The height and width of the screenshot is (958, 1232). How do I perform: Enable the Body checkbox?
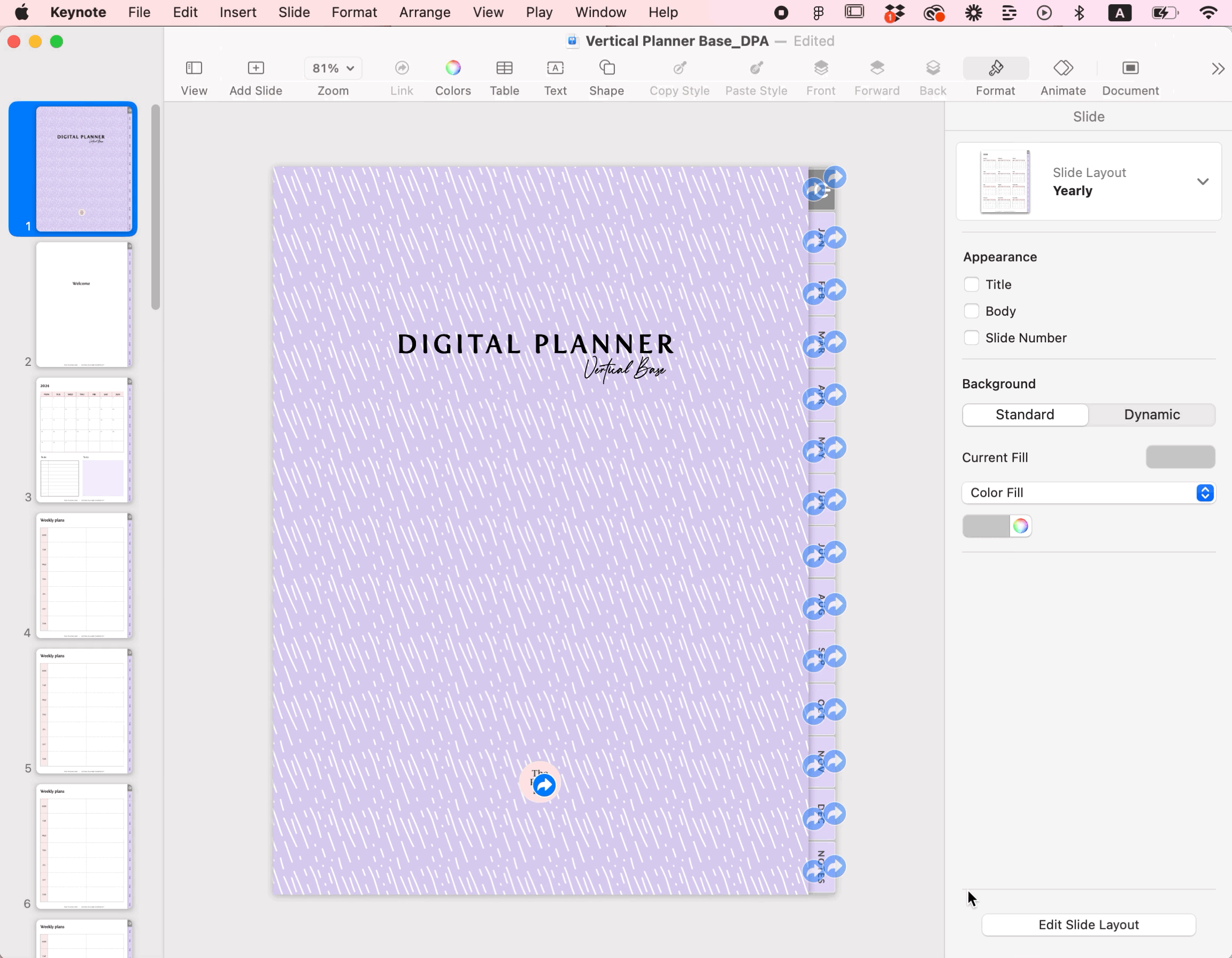tap(971, 311)
